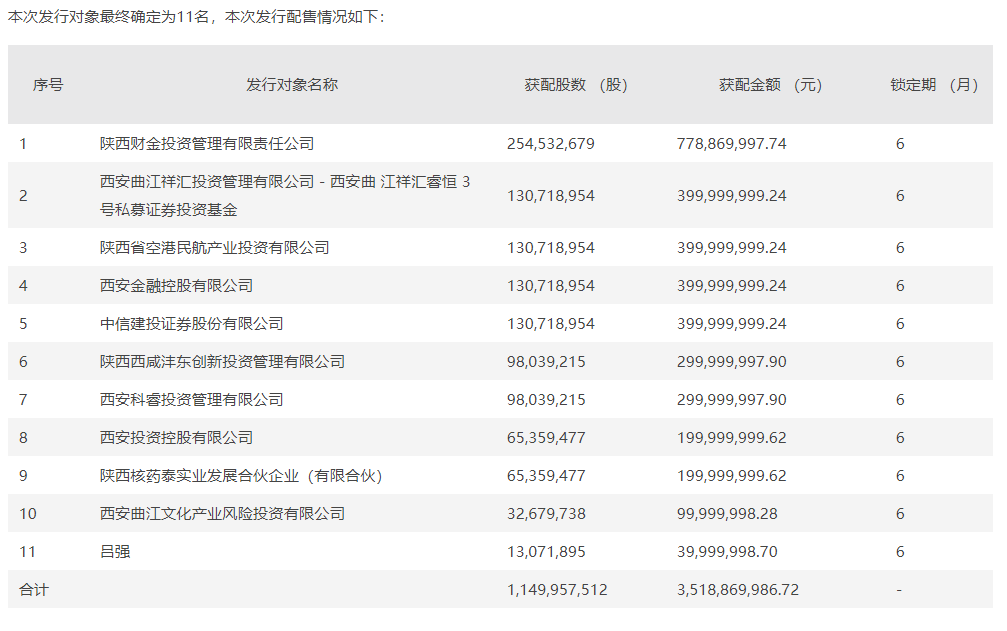Image resolution: width=1007 pixels, height=631 pixels.
Task: Select '陕西核药泰实业发展合伙企业（有限合伙）'
Action: tap(241, 476)
